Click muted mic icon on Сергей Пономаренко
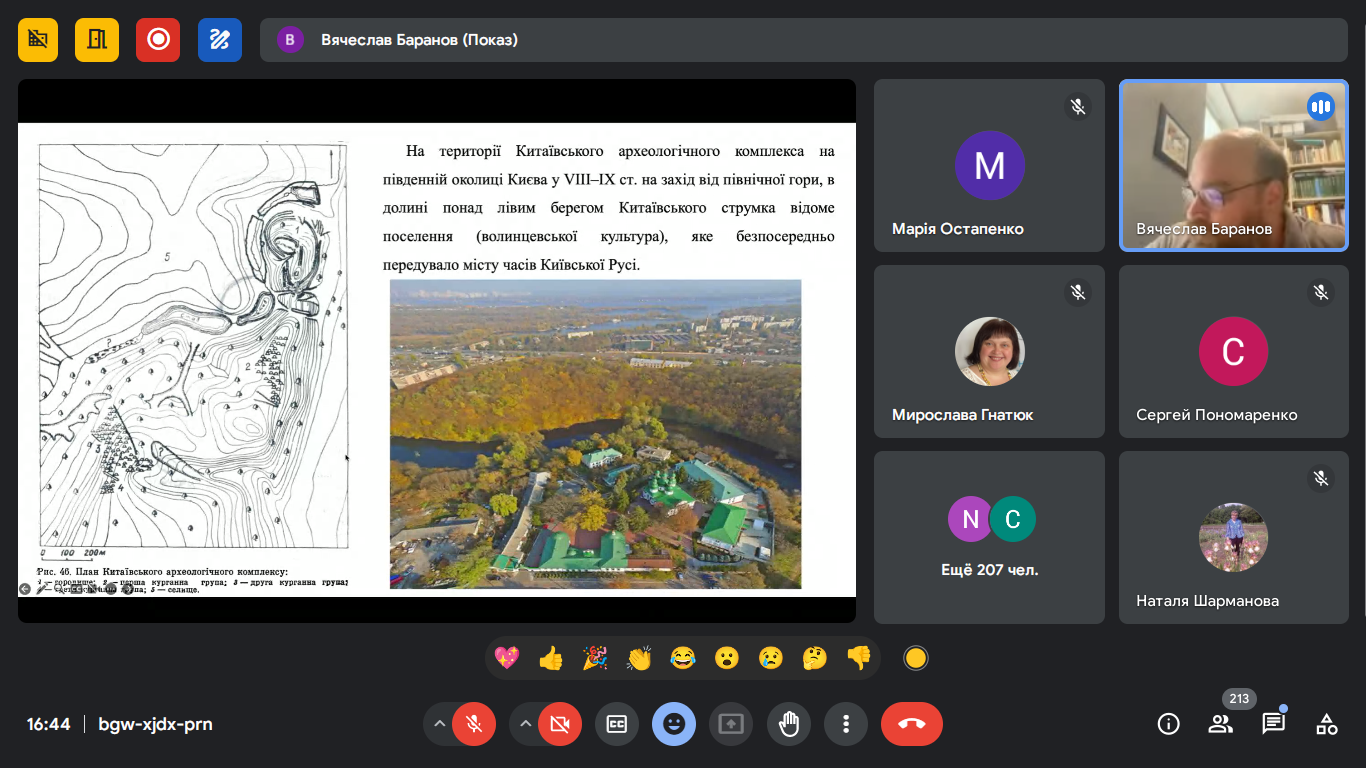Viewport: 1366px width, 768px height. pos(1321,292)
